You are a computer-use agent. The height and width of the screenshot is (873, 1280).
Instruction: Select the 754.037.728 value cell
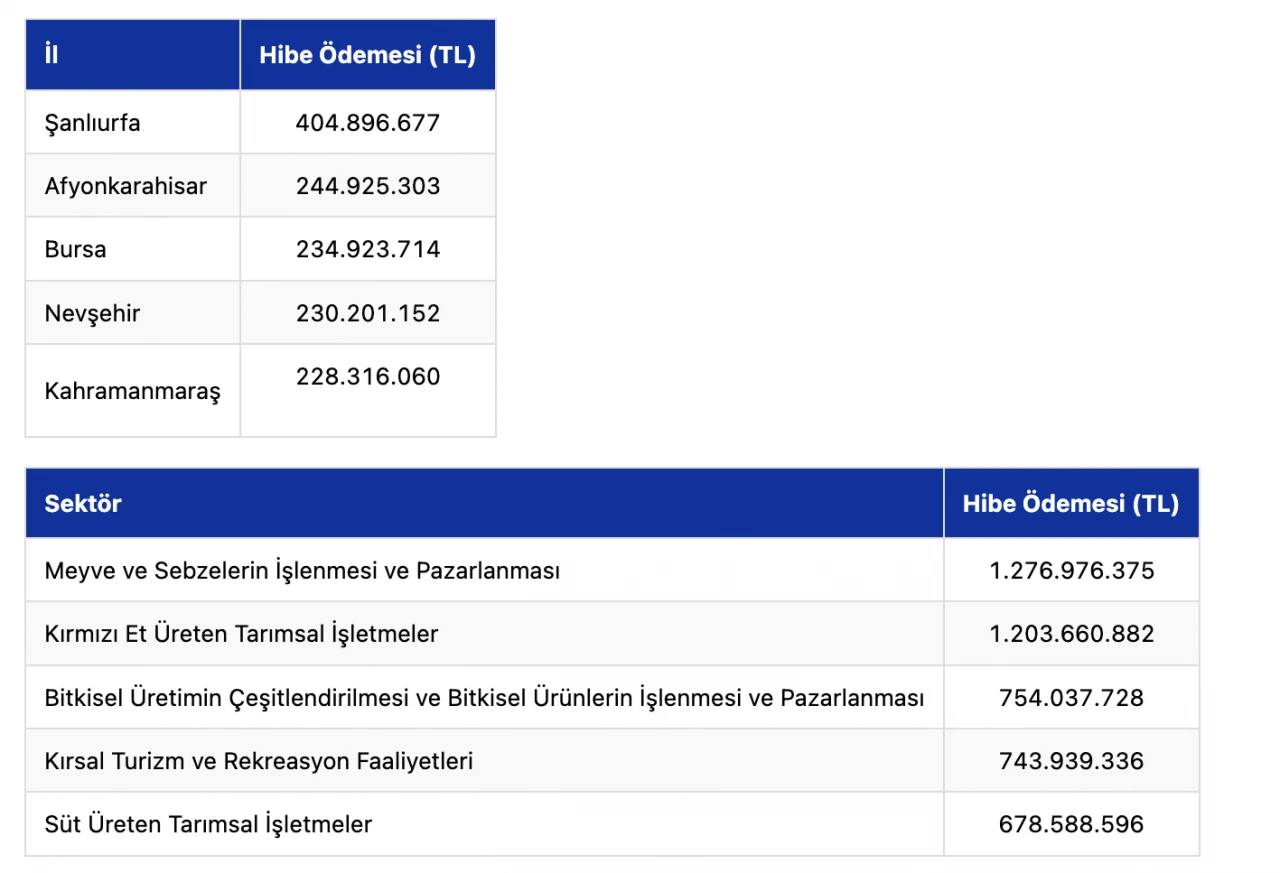pyautogui.click(x=1071, y=697)
